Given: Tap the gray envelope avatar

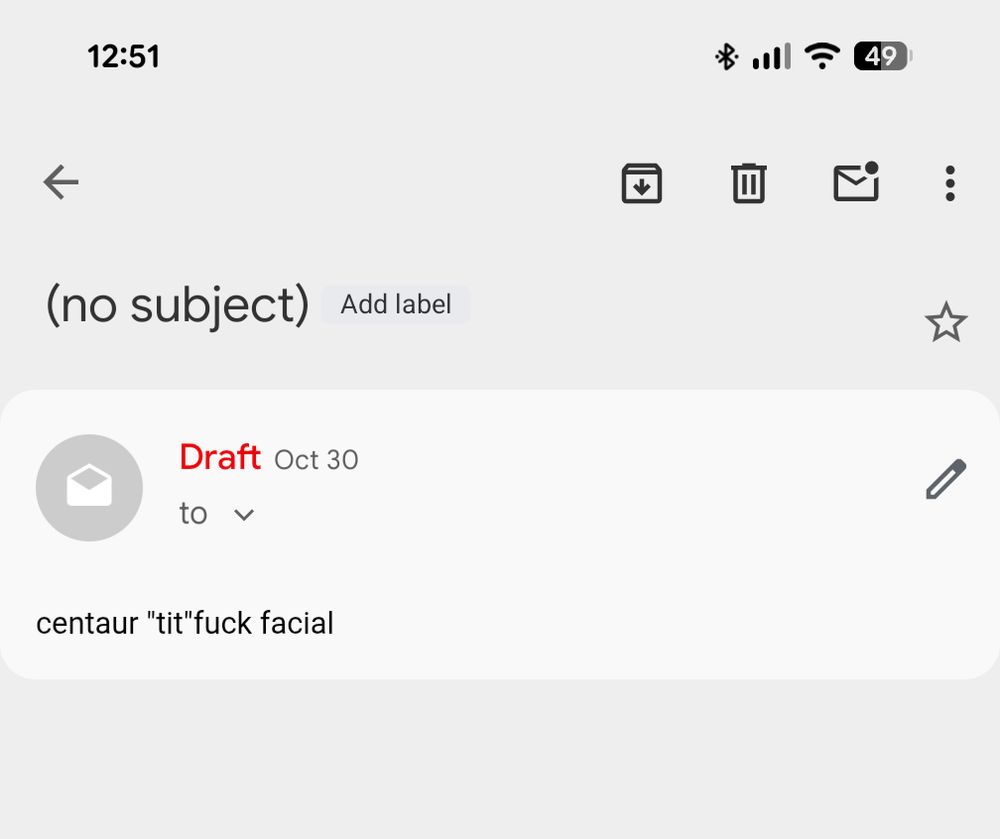Looking at the screenshot, I should click(89, 488).
